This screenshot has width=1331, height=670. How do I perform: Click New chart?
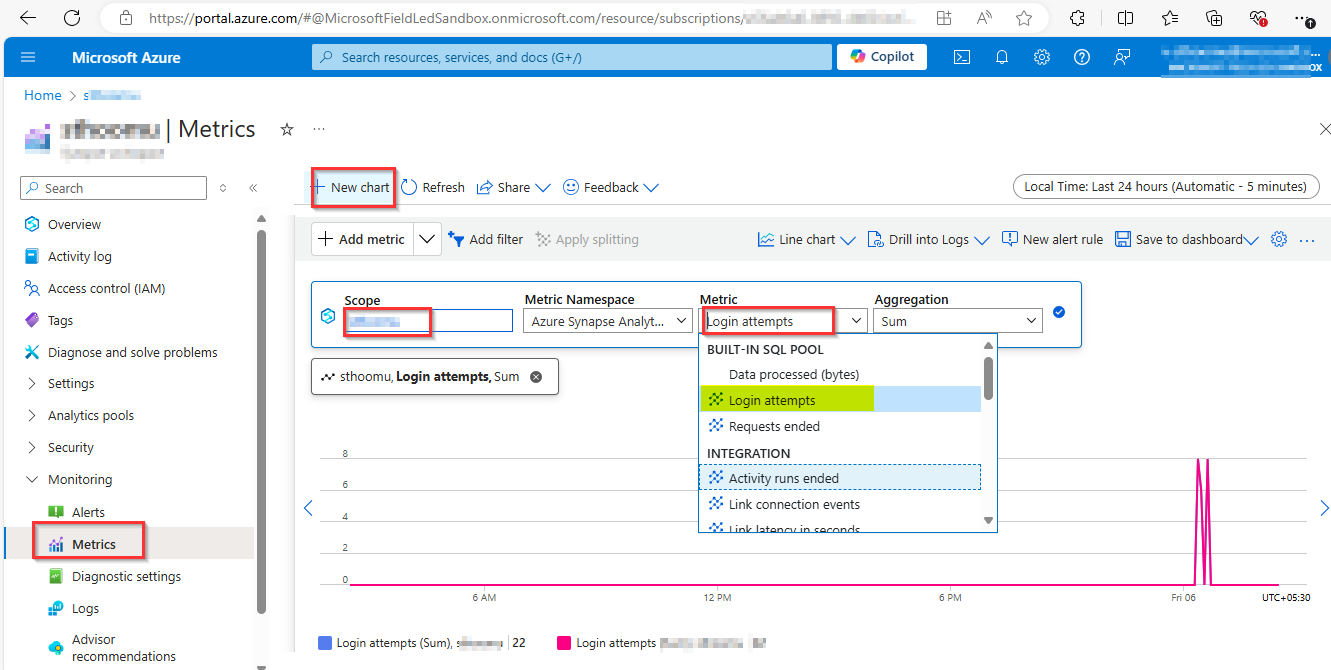[x=351, y=187]
